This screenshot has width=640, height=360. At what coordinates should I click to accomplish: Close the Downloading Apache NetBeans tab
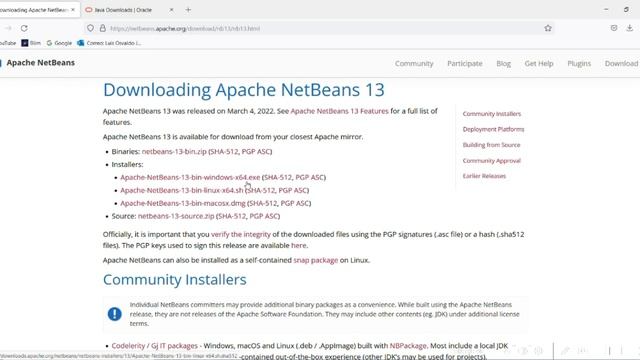[x=73, y=9]
